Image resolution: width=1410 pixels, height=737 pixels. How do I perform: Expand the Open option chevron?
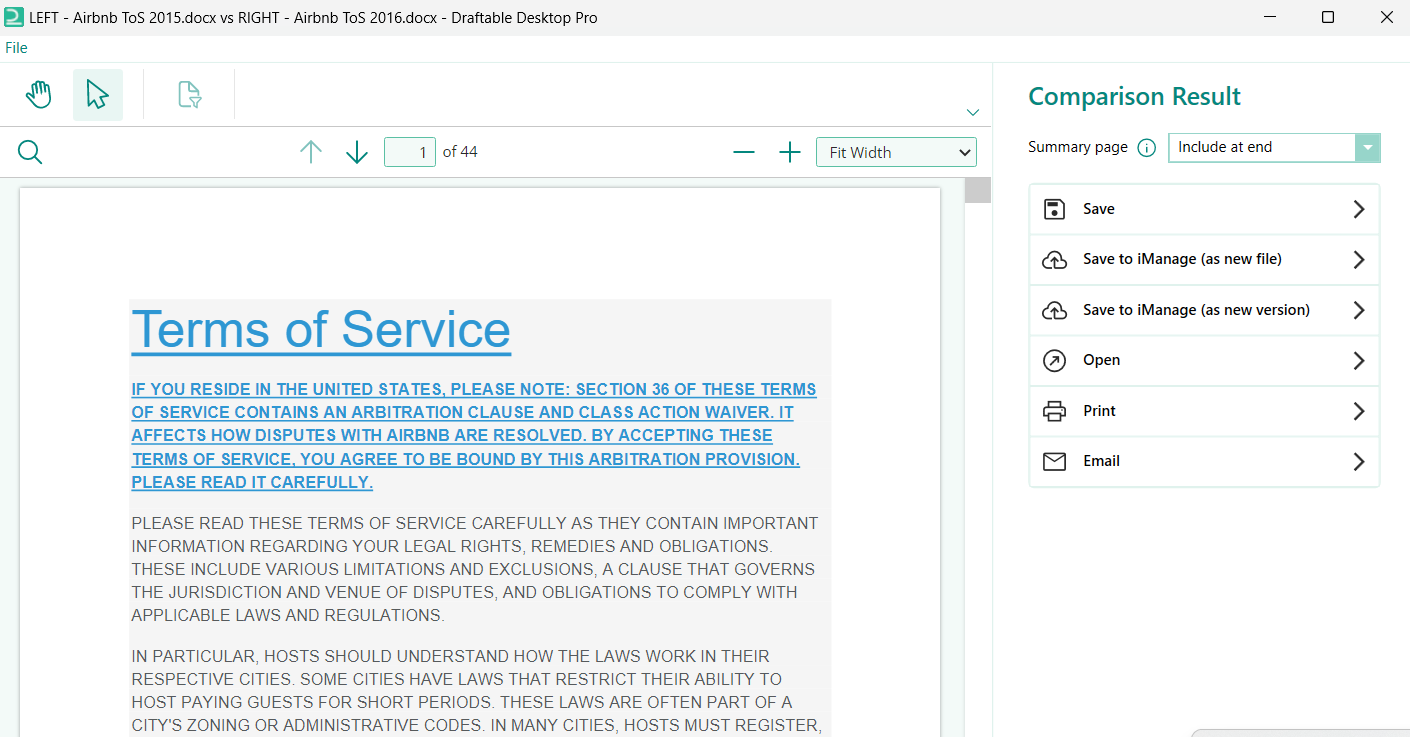1358,360
